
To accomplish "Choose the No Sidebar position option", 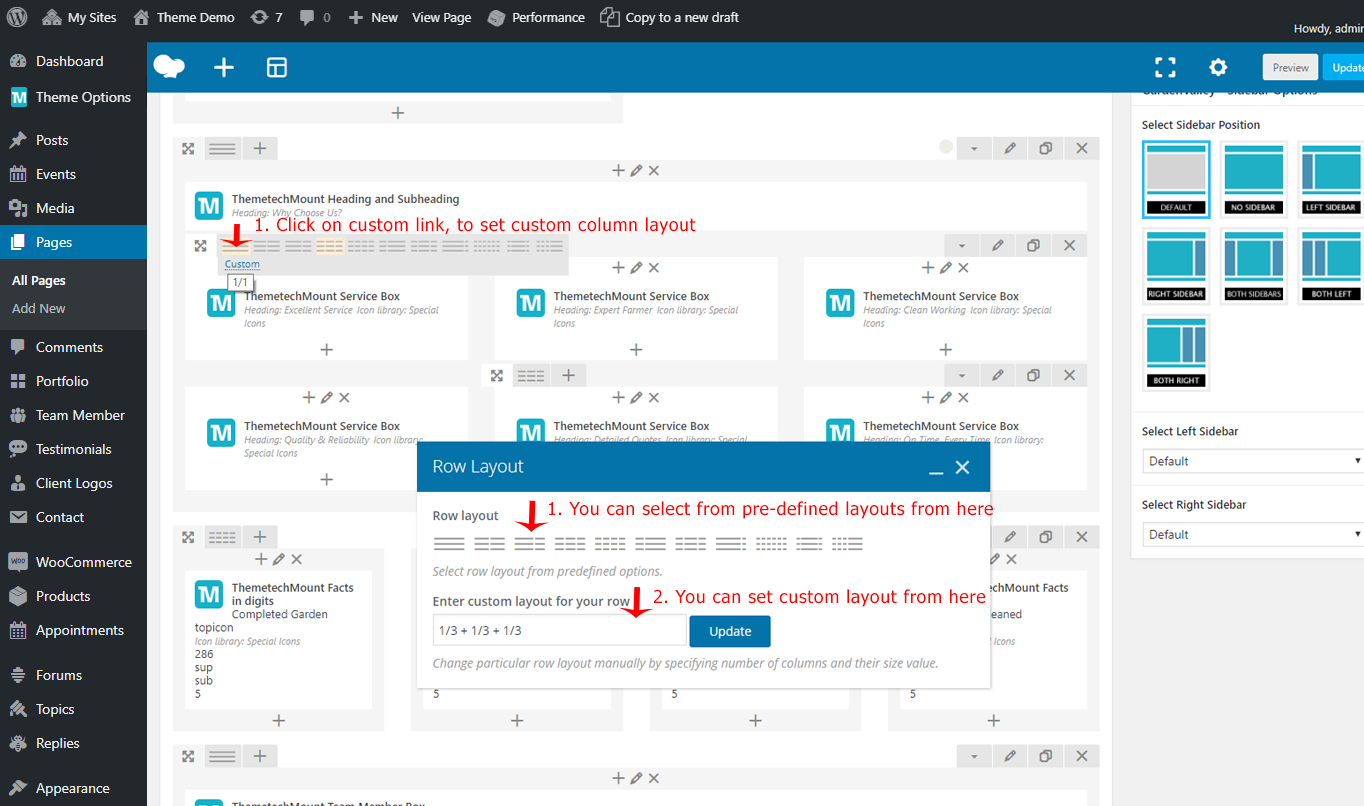I will point(1253,178).
